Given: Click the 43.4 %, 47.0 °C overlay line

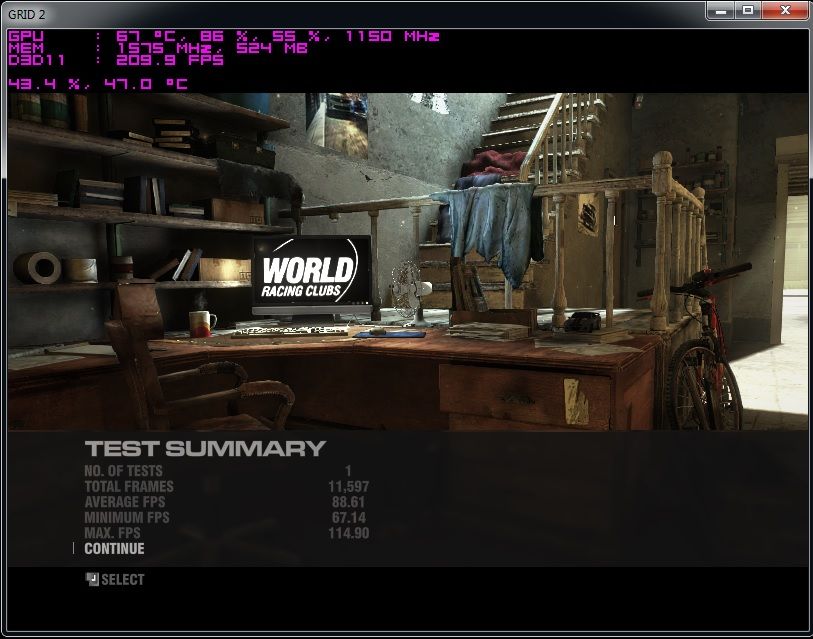Looking at the screenshot, I should click(98, 84).
